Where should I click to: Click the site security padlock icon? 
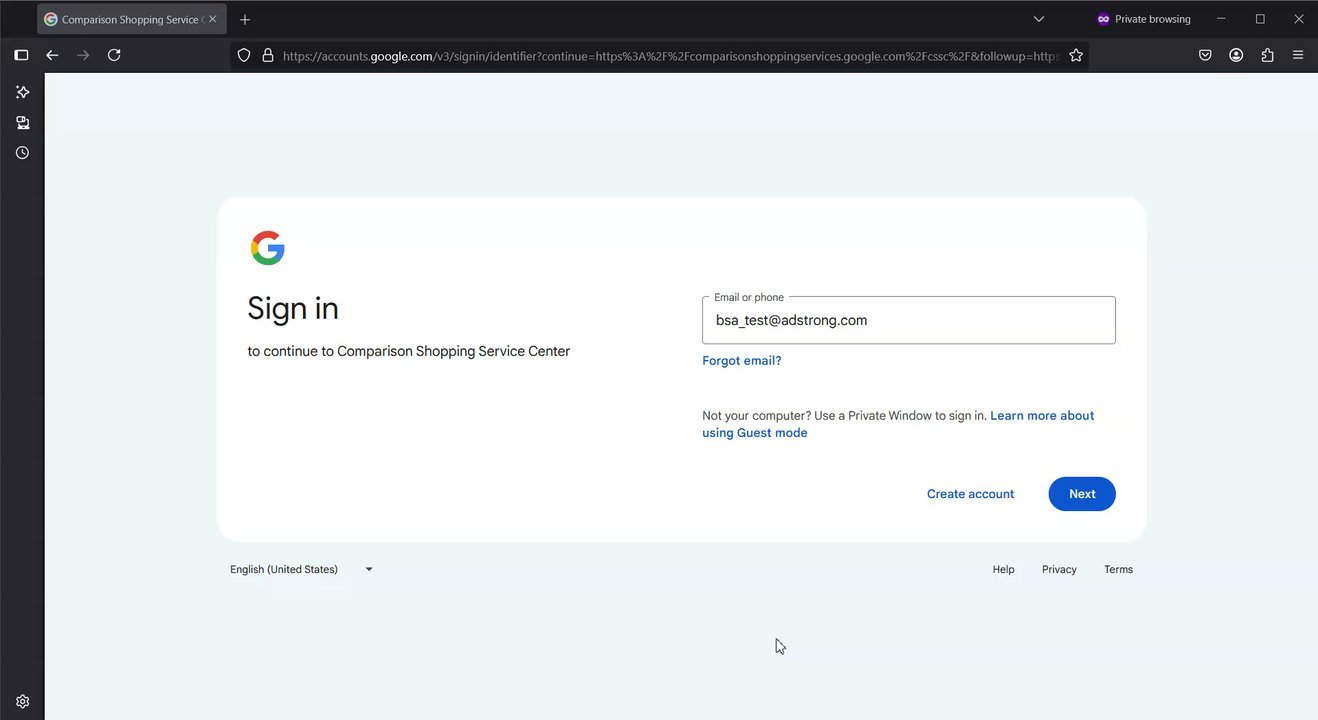[x=267, y=56]
